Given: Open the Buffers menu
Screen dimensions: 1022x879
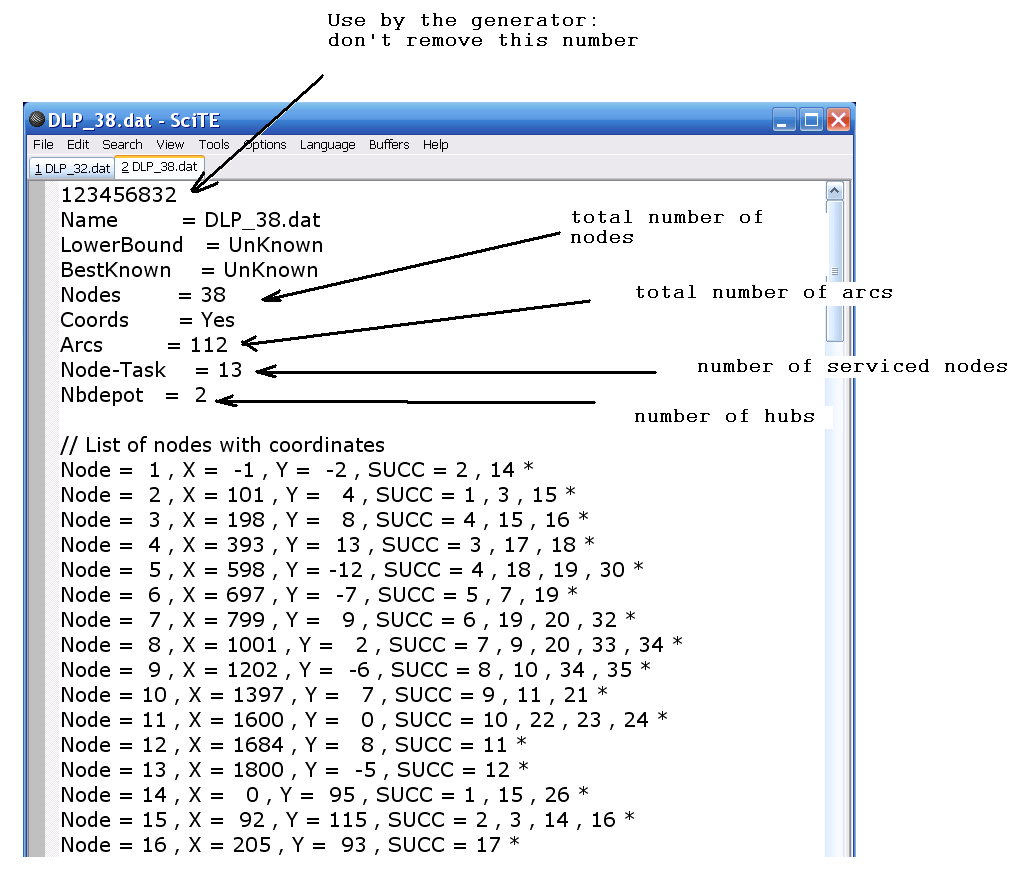Looking at the screenshot, I should pyautogui.click(x=388, y=145).
